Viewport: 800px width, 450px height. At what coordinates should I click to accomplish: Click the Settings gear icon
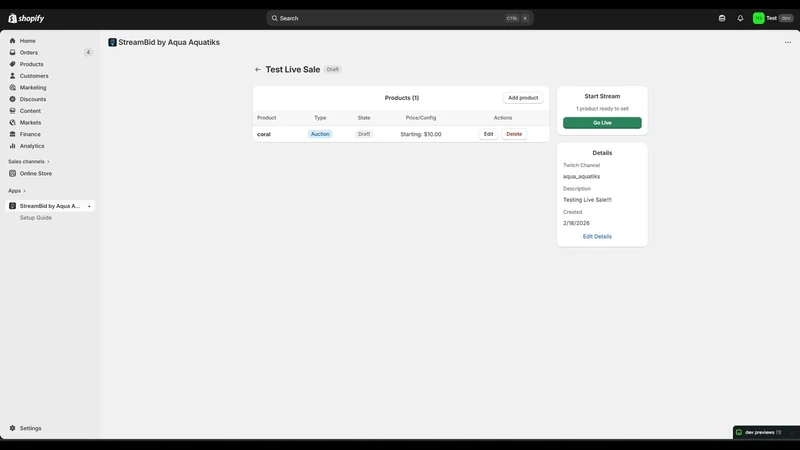pos(13,429)
